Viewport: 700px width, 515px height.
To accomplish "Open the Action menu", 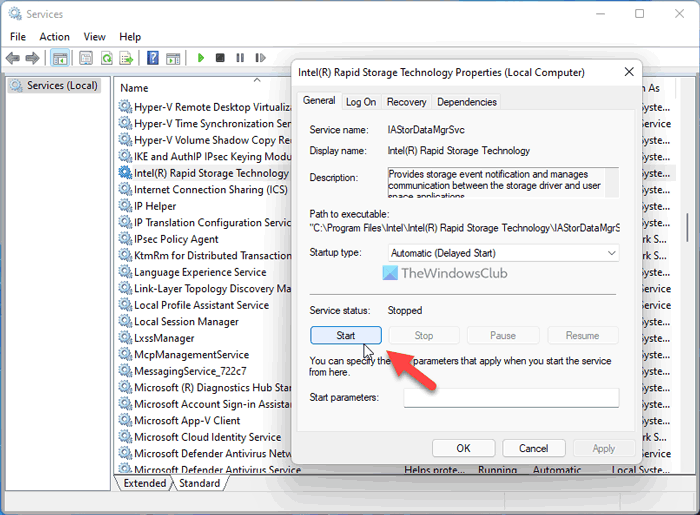I will [x=54, y=37].
